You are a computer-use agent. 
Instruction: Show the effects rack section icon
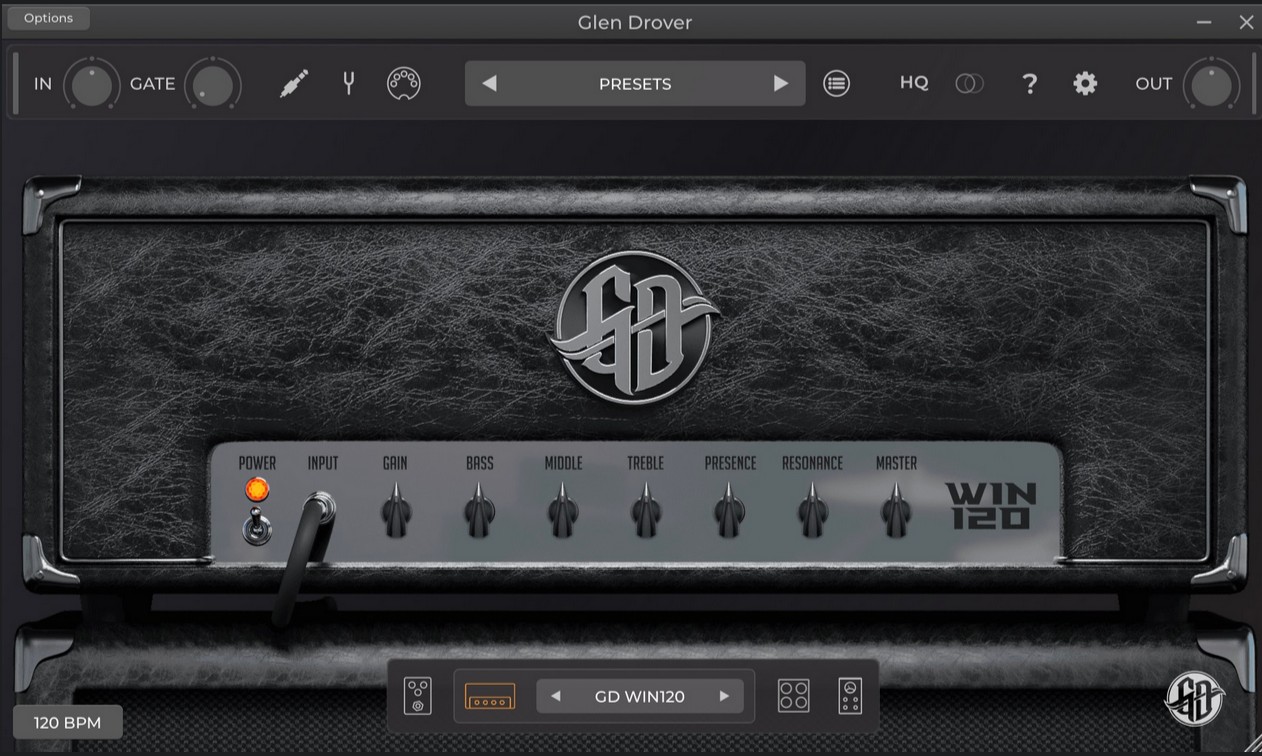850,696
